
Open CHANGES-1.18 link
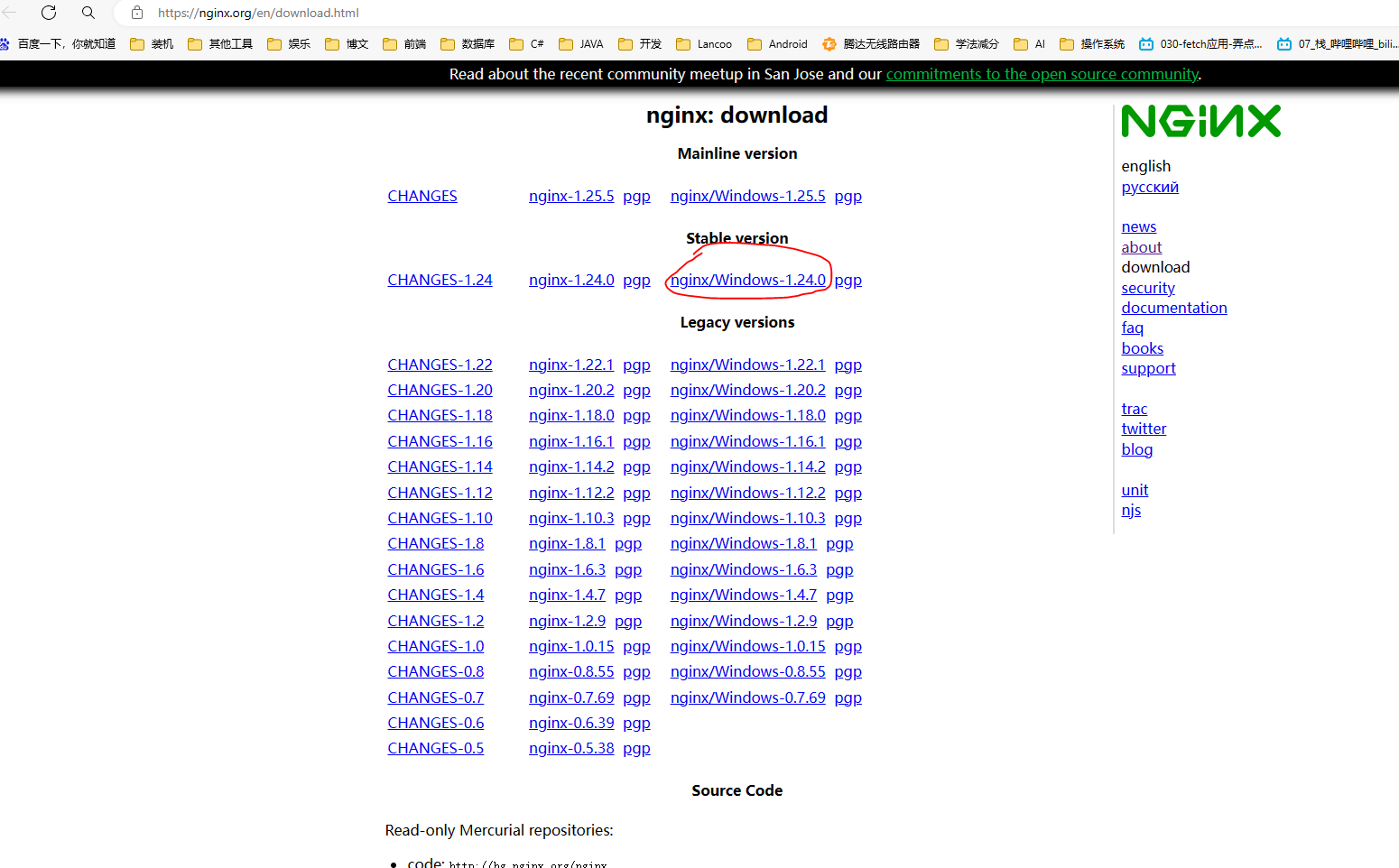click(440, 415)
